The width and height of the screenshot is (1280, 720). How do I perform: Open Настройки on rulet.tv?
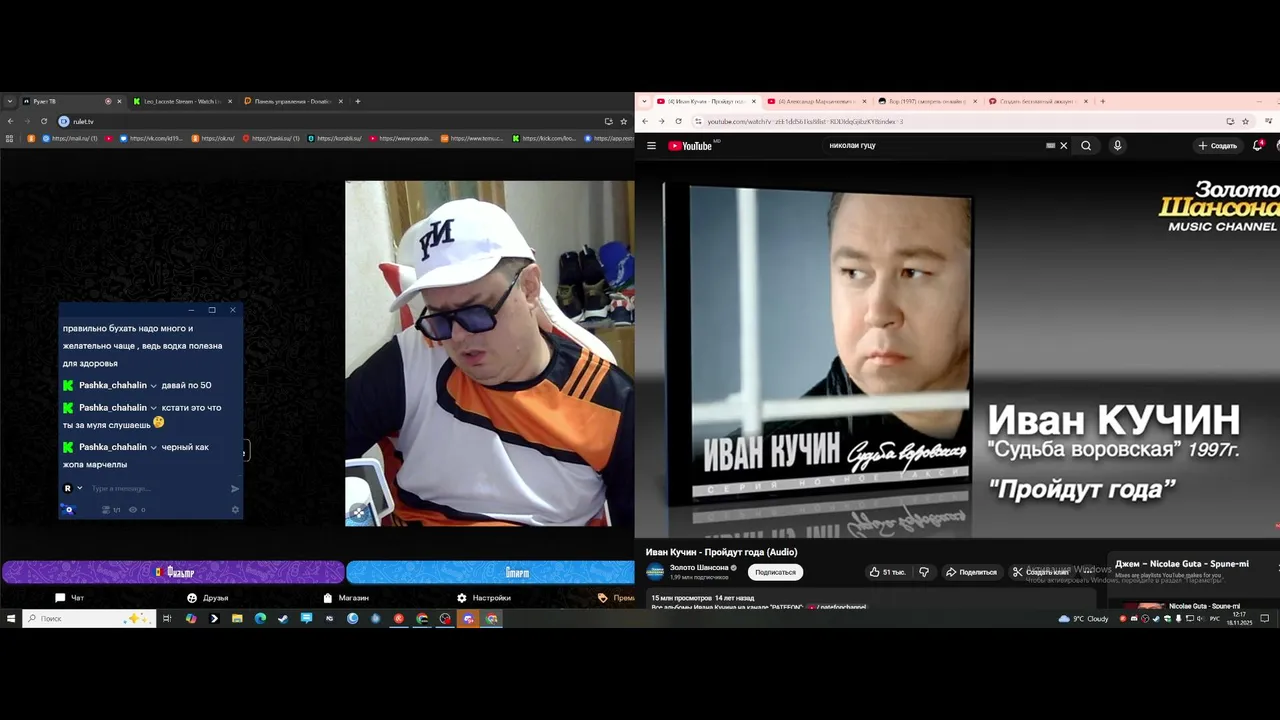coord(484,598)
